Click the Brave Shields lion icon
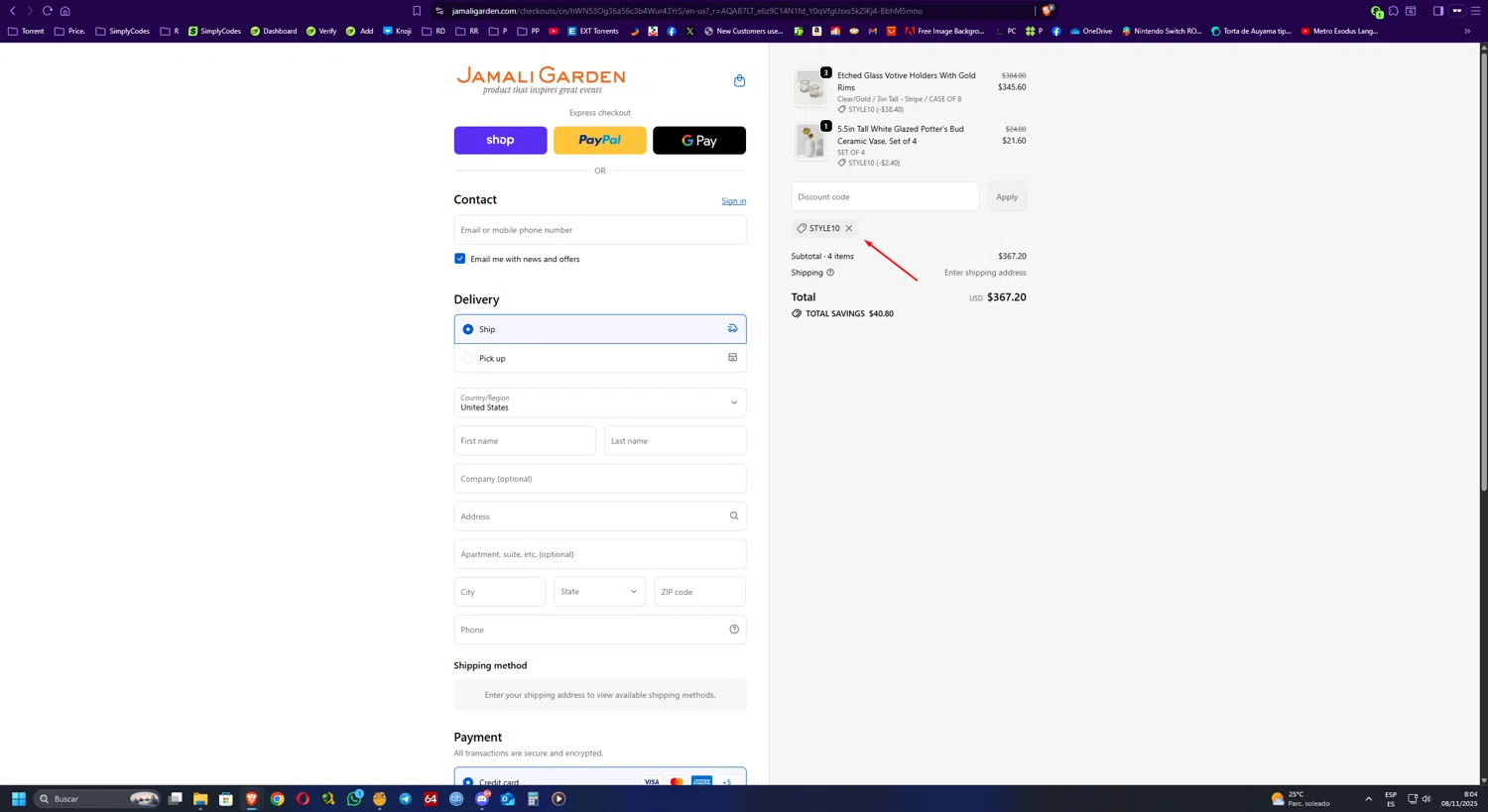1488x812 pixels. click(x=1047, y=11)
